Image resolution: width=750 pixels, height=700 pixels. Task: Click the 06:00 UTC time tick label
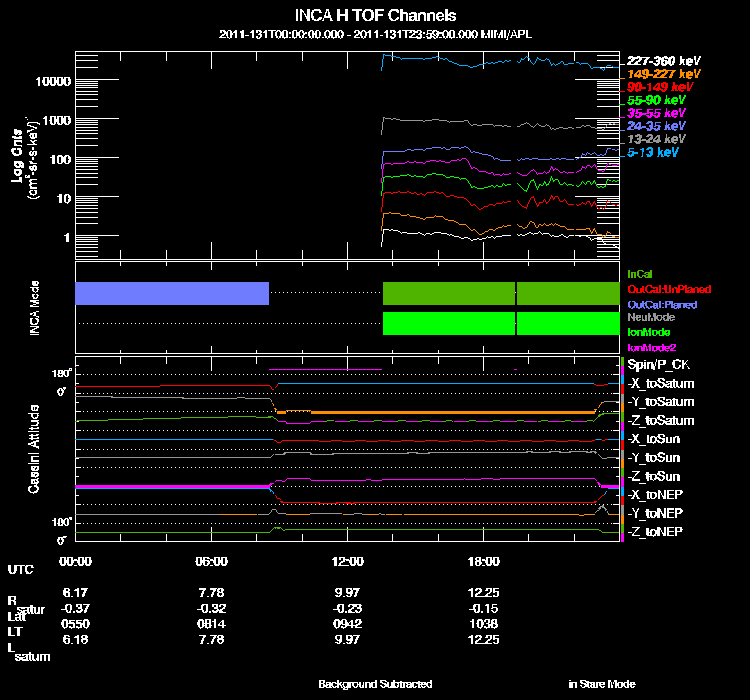pos(212,561)
